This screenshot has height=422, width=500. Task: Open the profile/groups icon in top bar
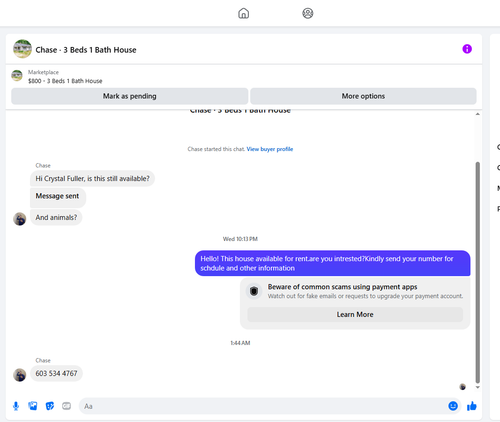(x=308, y=13)
